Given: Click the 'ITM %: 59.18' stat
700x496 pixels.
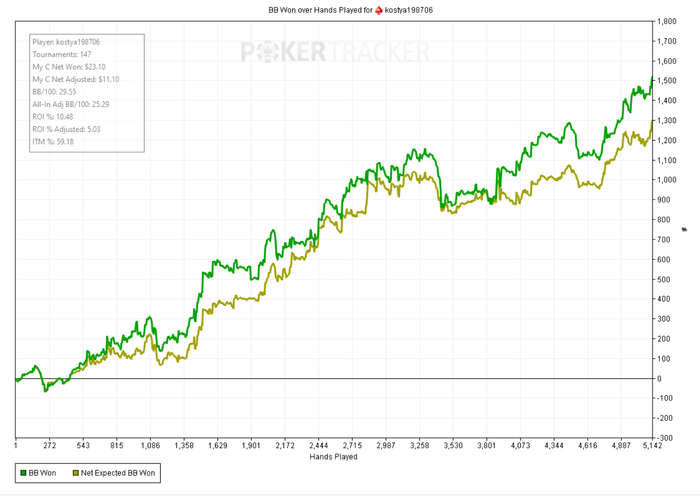Looking at the screenshot, I should (x=53, y=142).
